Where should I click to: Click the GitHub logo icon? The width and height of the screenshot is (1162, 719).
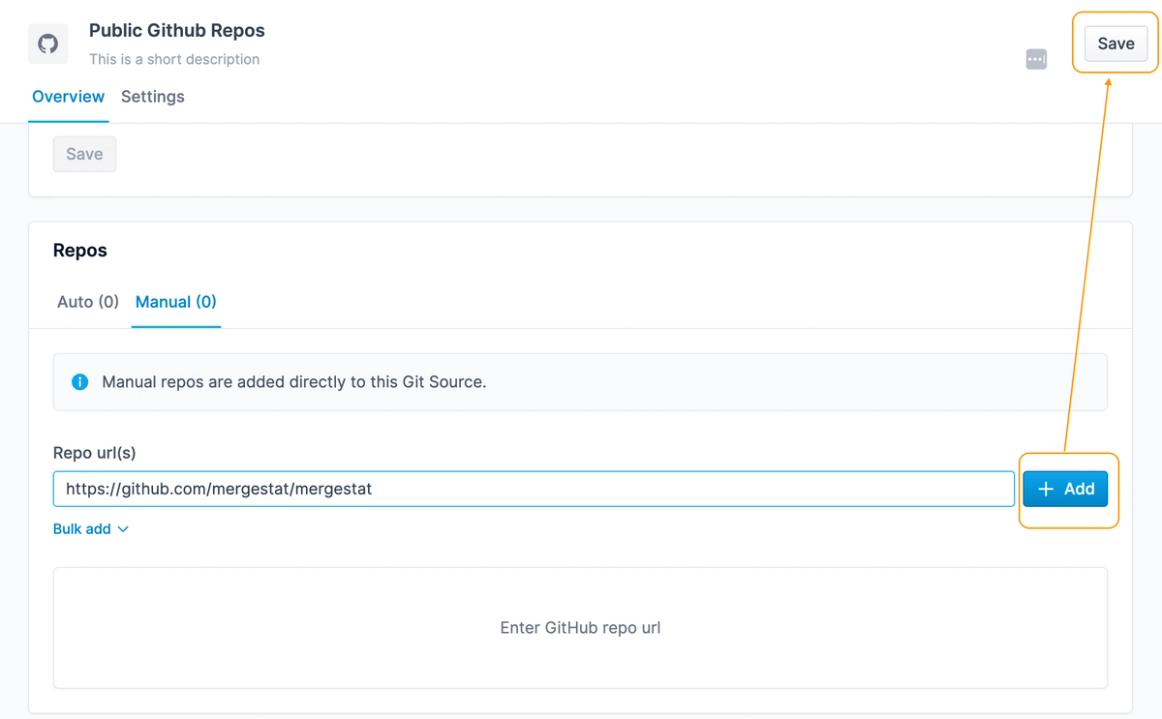(x=48, y=44)
